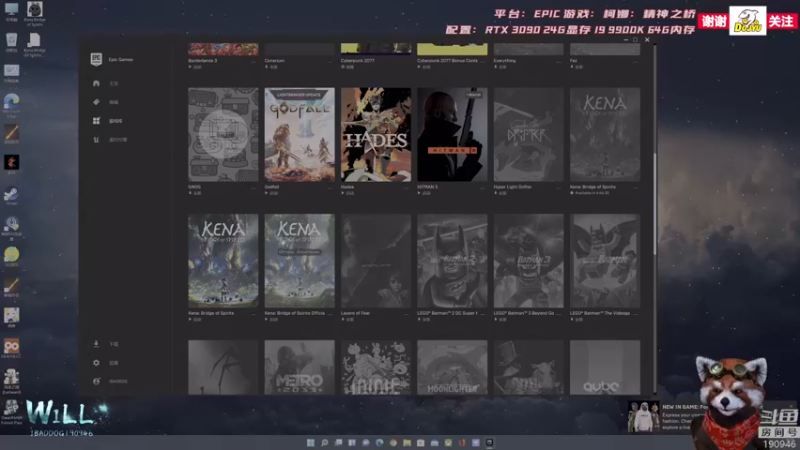Open the GNOG game cover
The width and height of the screenshot is (800, 450).
click(223, 135)
